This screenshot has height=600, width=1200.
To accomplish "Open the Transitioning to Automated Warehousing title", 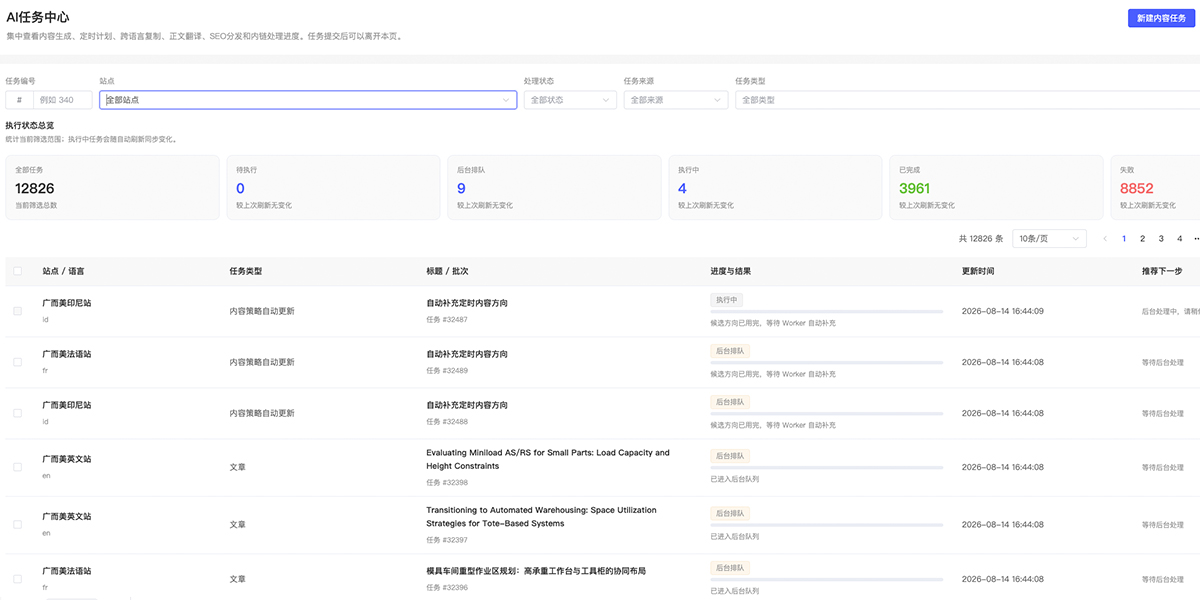I will pos(541,516).
